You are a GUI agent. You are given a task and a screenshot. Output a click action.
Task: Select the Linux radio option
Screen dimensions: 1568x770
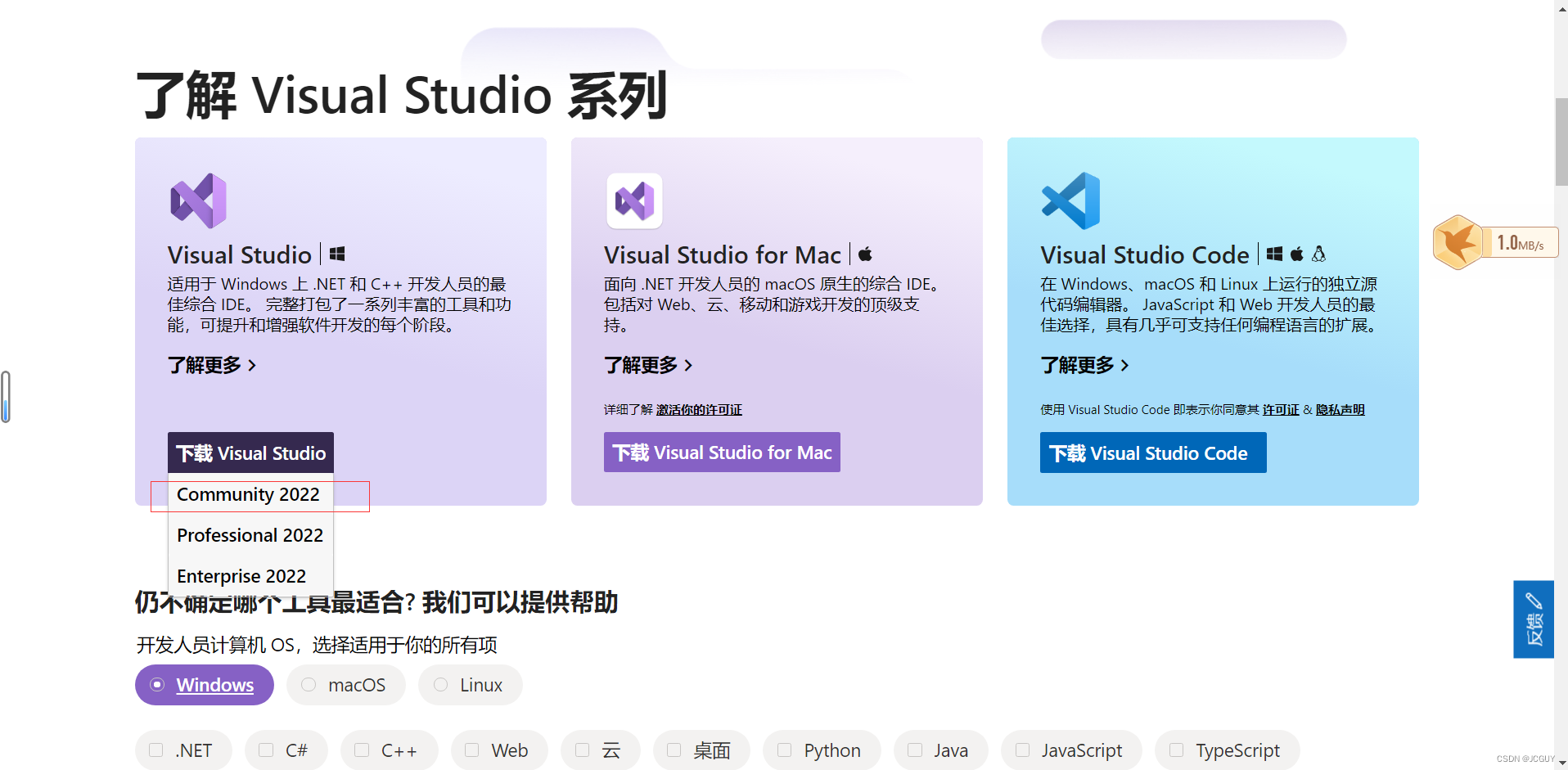pyautogui.click(x=470, y=685)
